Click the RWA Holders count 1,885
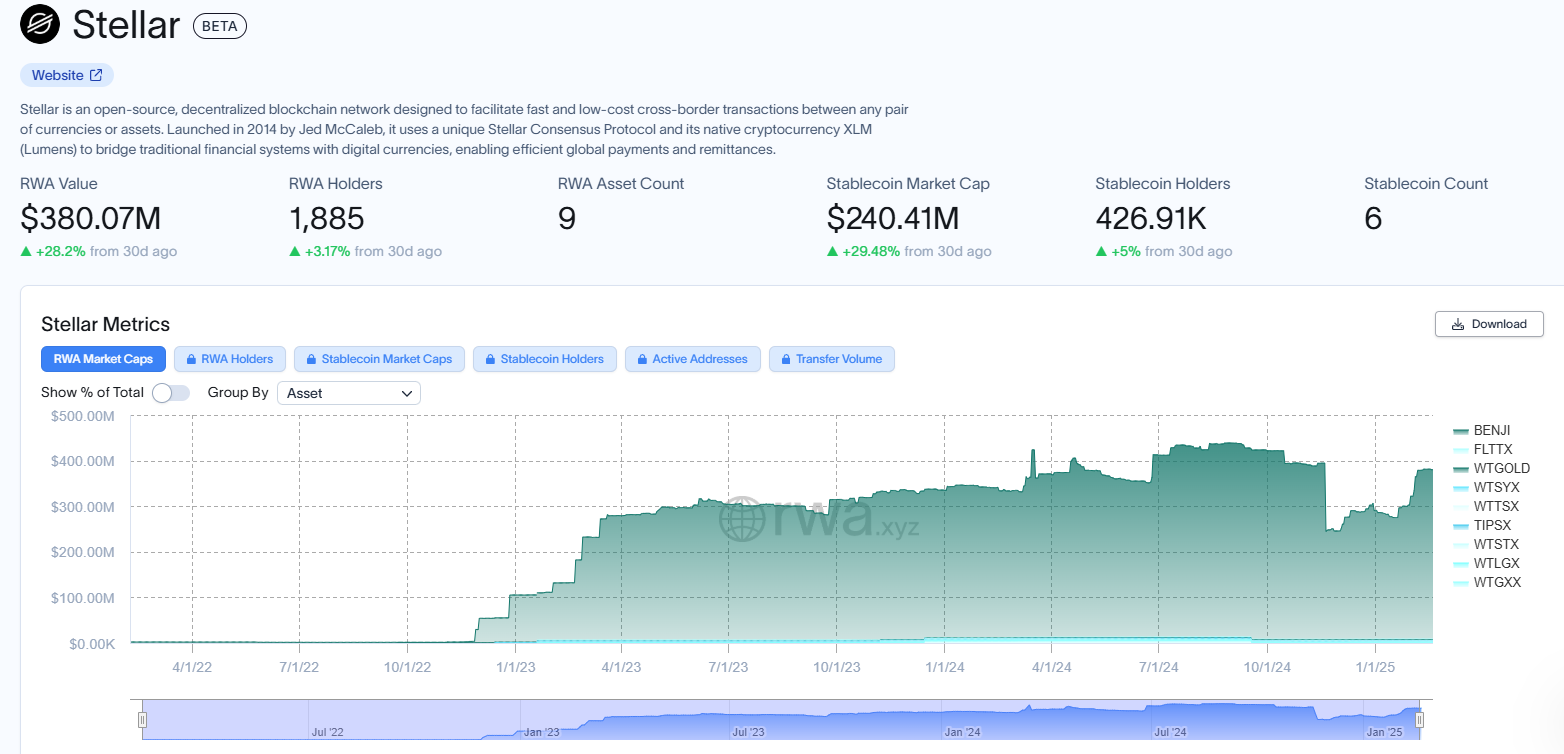 coord(327,218)
